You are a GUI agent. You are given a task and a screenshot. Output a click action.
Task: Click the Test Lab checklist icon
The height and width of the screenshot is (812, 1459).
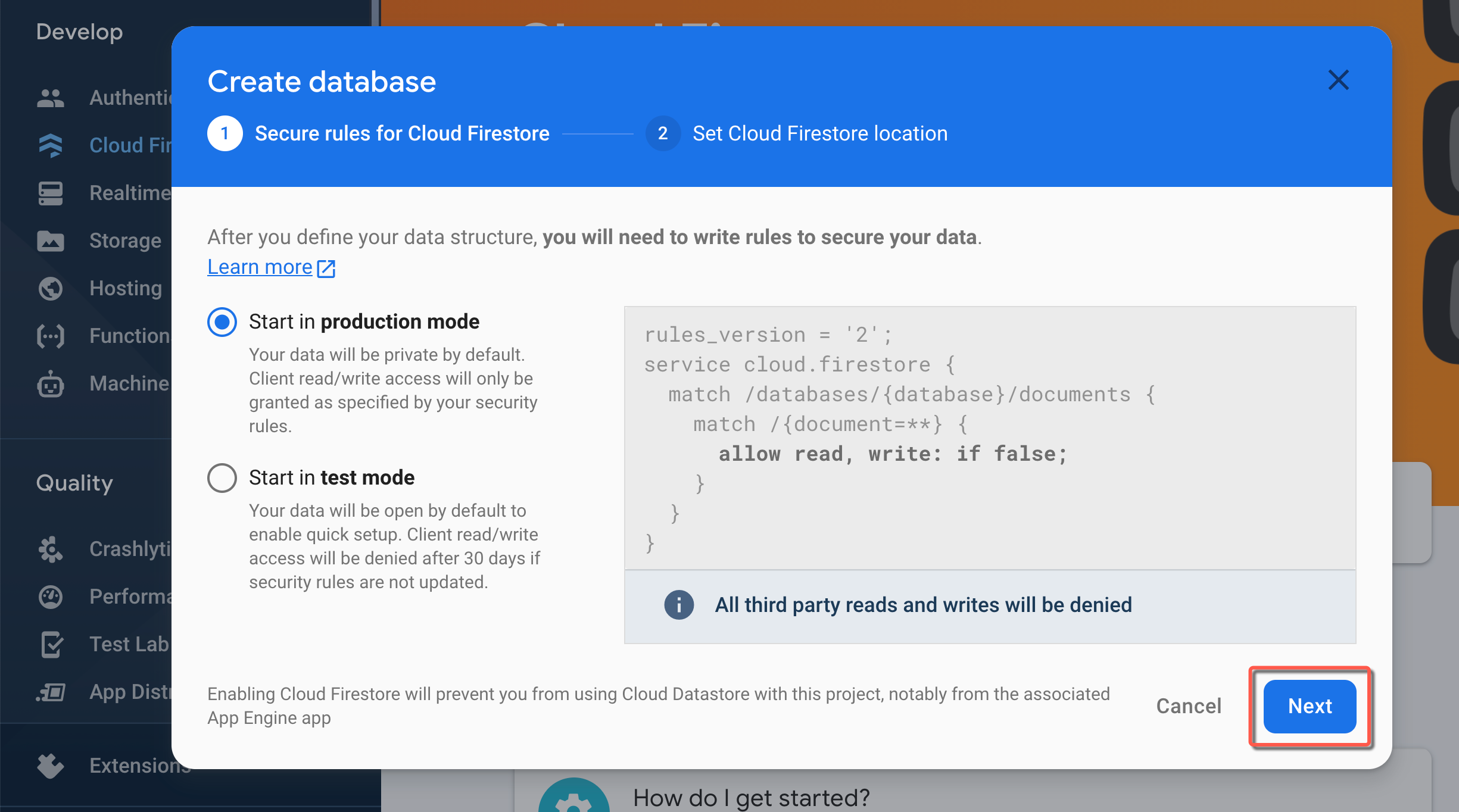click(x=52, y=644)
